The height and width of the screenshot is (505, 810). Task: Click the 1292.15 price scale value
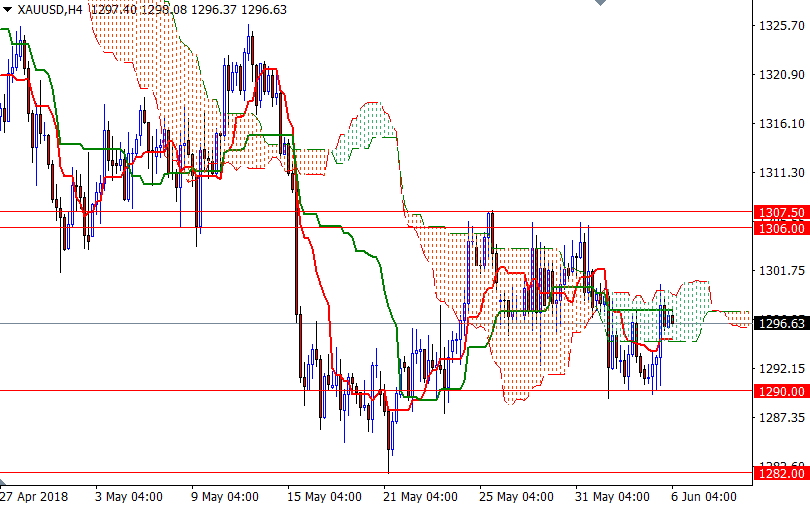point(782,369)
